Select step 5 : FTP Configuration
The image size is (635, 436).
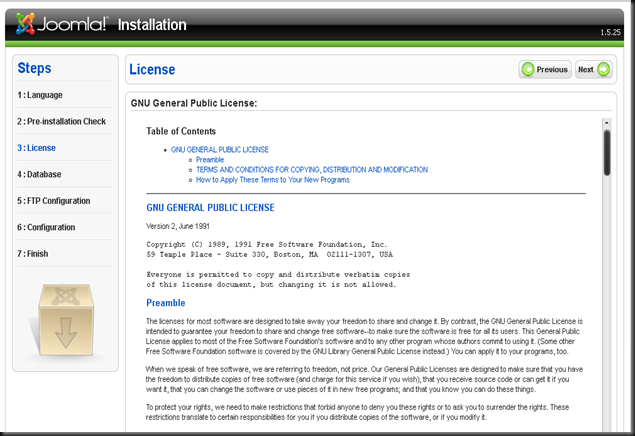pos(53,201)
